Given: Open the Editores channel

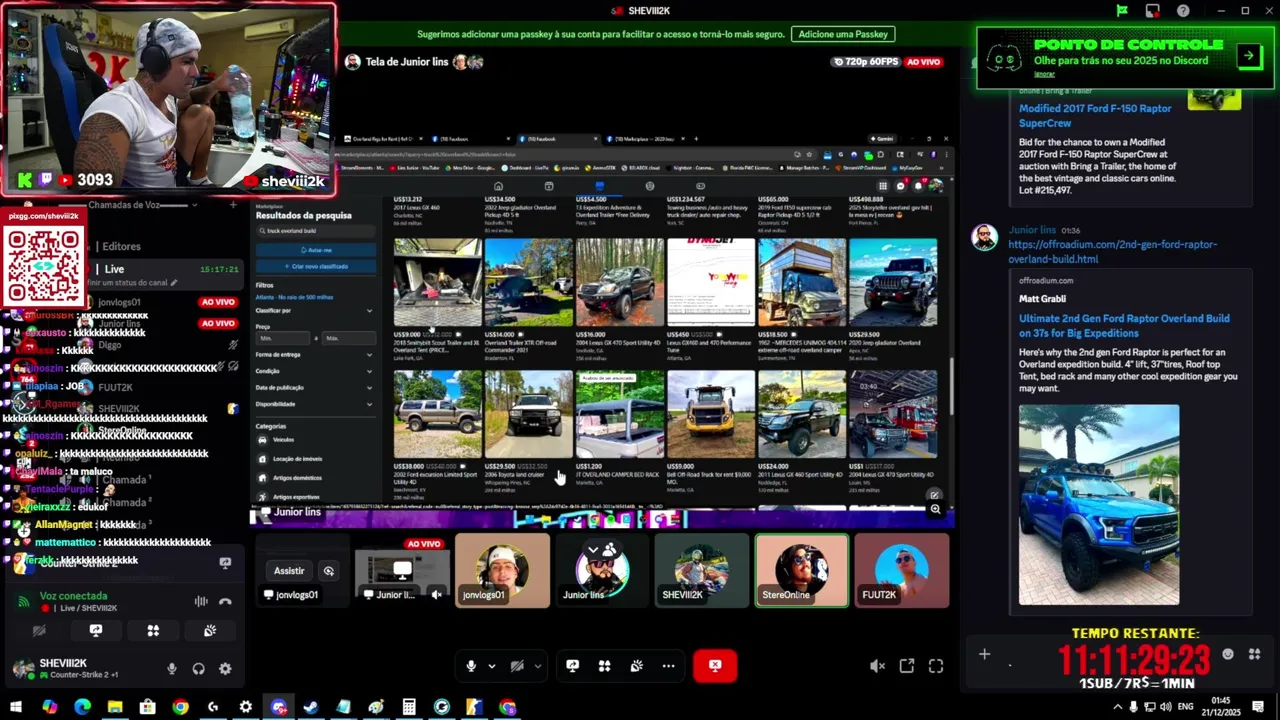Looking at the screenshot, I should 122,246.
